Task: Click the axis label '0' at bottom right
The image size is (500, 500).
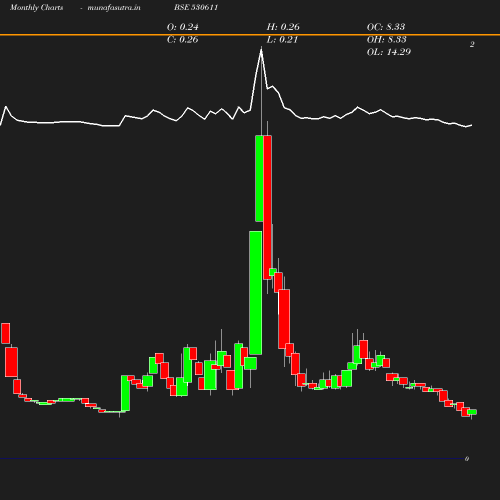Action: coord(467,459)
